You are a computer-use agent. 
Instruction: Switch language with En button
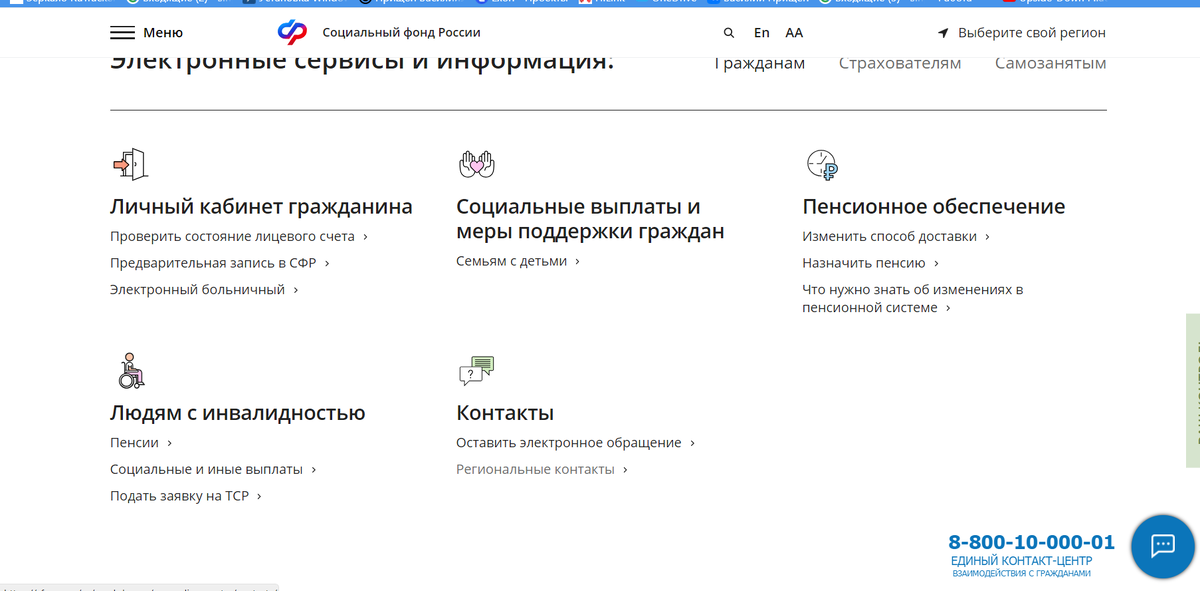coord(762,33)
